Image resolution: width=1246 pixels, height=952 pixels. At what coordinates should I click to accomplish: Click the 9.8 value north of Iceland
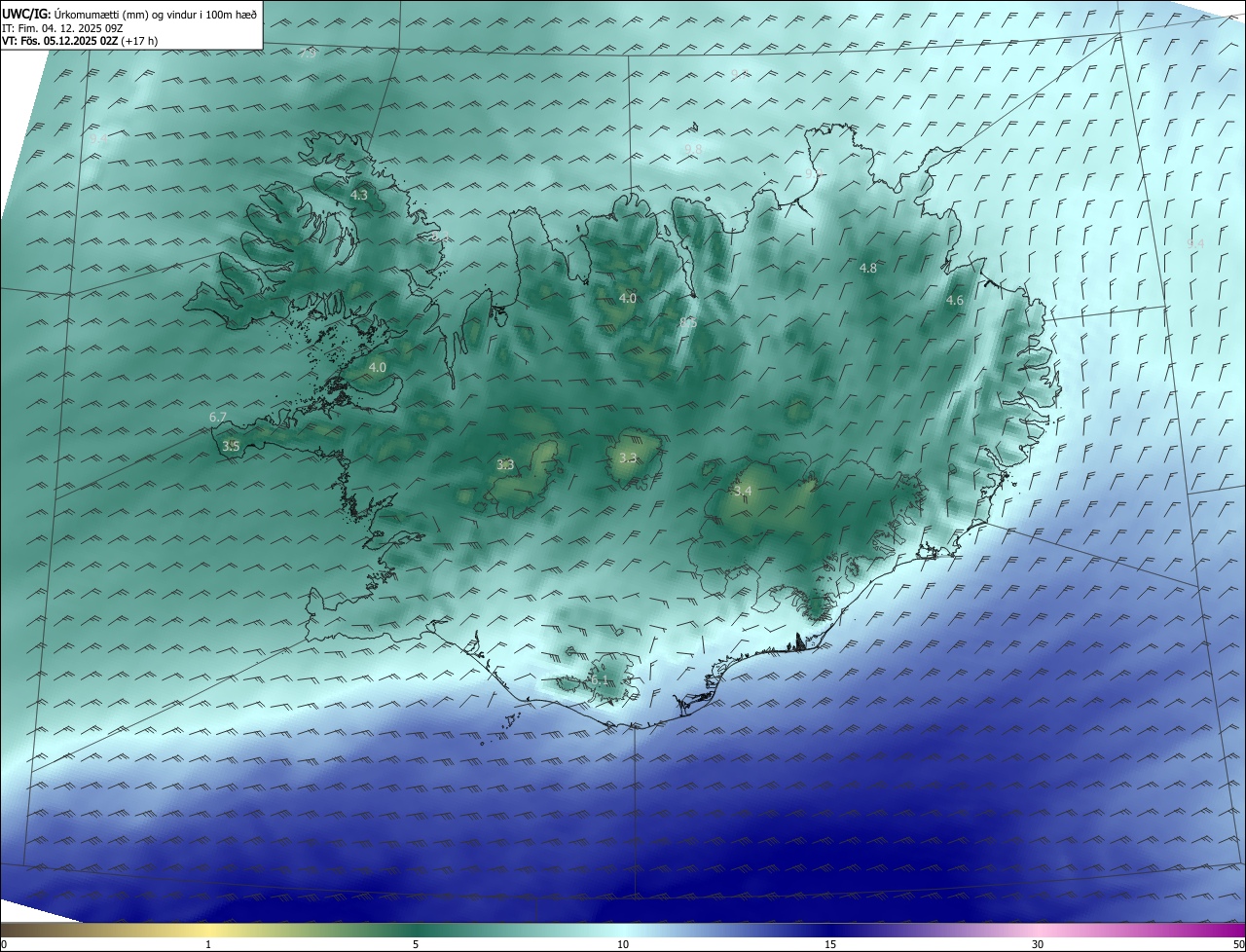pyautogui.click(x=693, y=149)
